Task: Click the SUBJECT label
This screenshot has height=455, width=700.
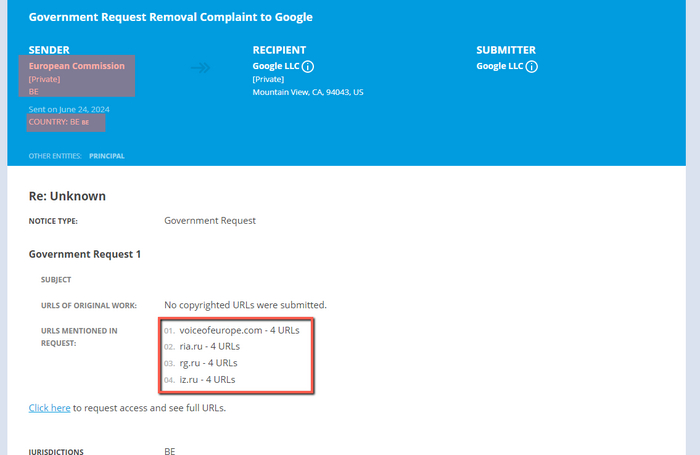Action: click(x=56, y=280)
